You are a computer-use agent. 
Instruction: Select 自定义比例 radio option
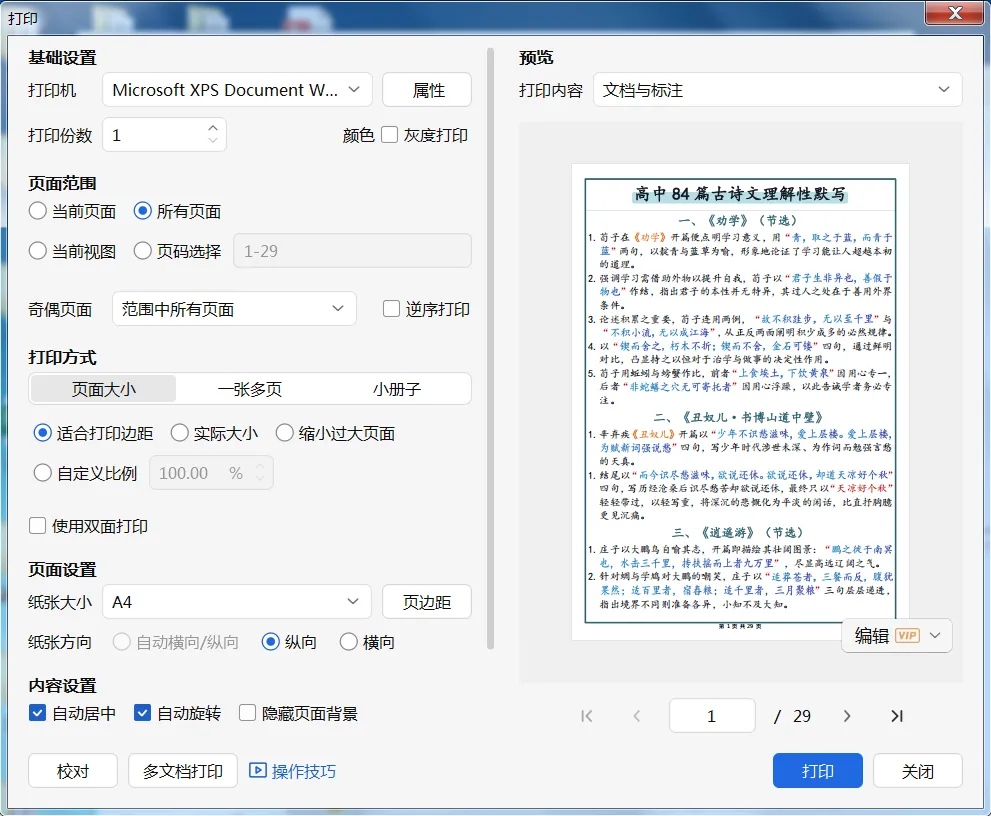tap(42, 472)
